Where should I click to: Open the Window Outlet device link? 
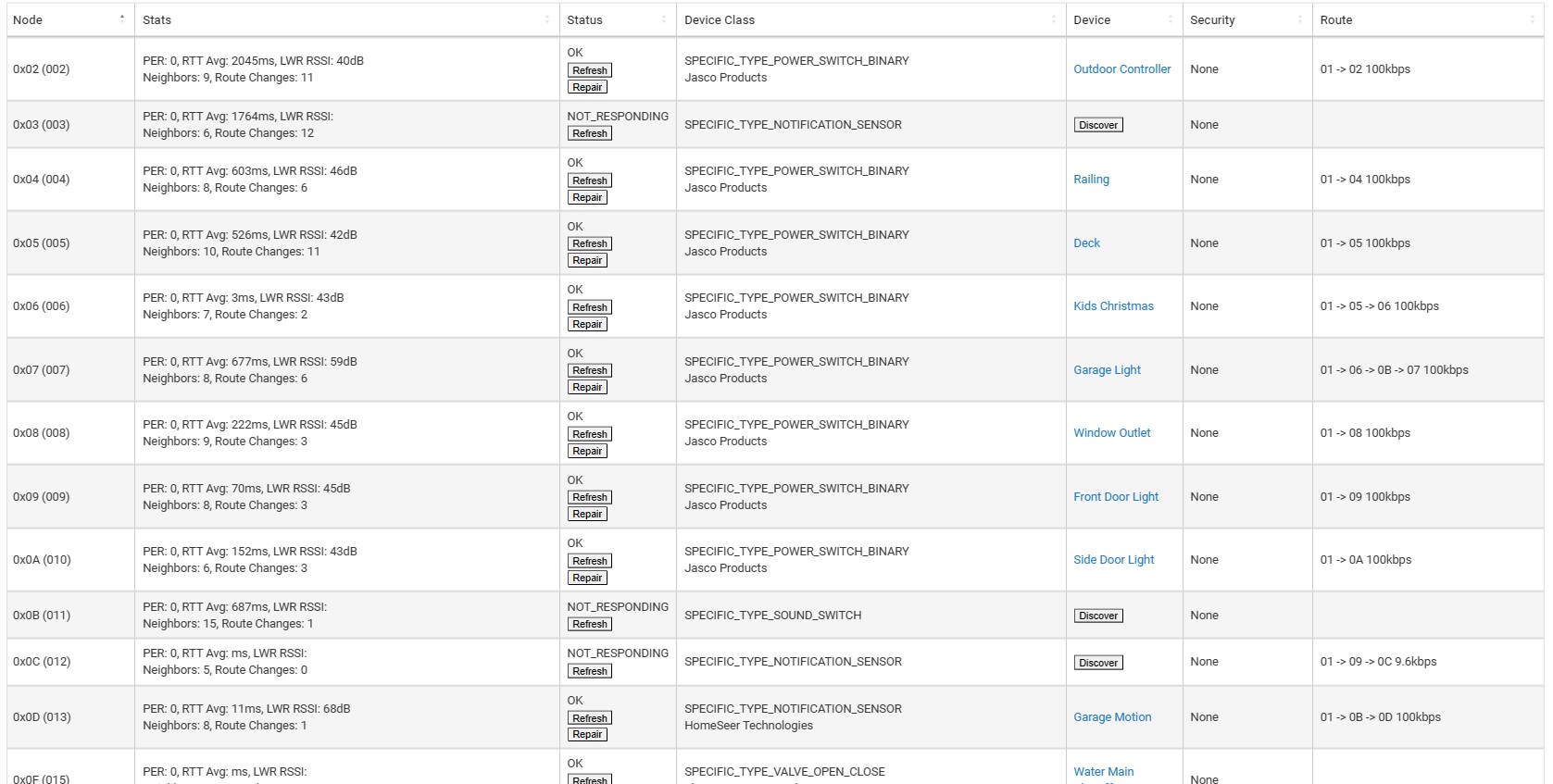coord(1112,432)
